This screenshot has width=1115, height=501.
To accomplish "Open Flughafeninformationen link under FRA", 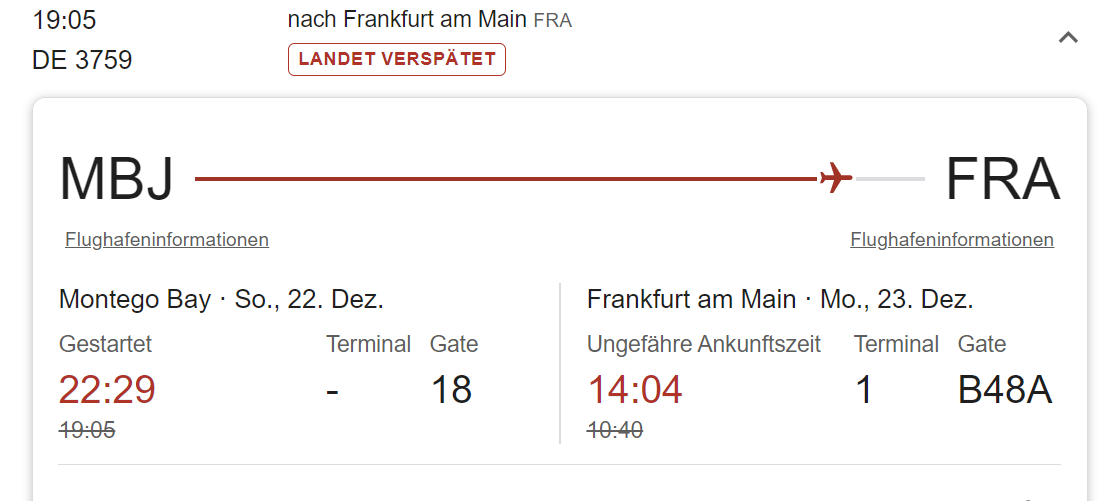I will pyautogui.click(x=952, y=240).
